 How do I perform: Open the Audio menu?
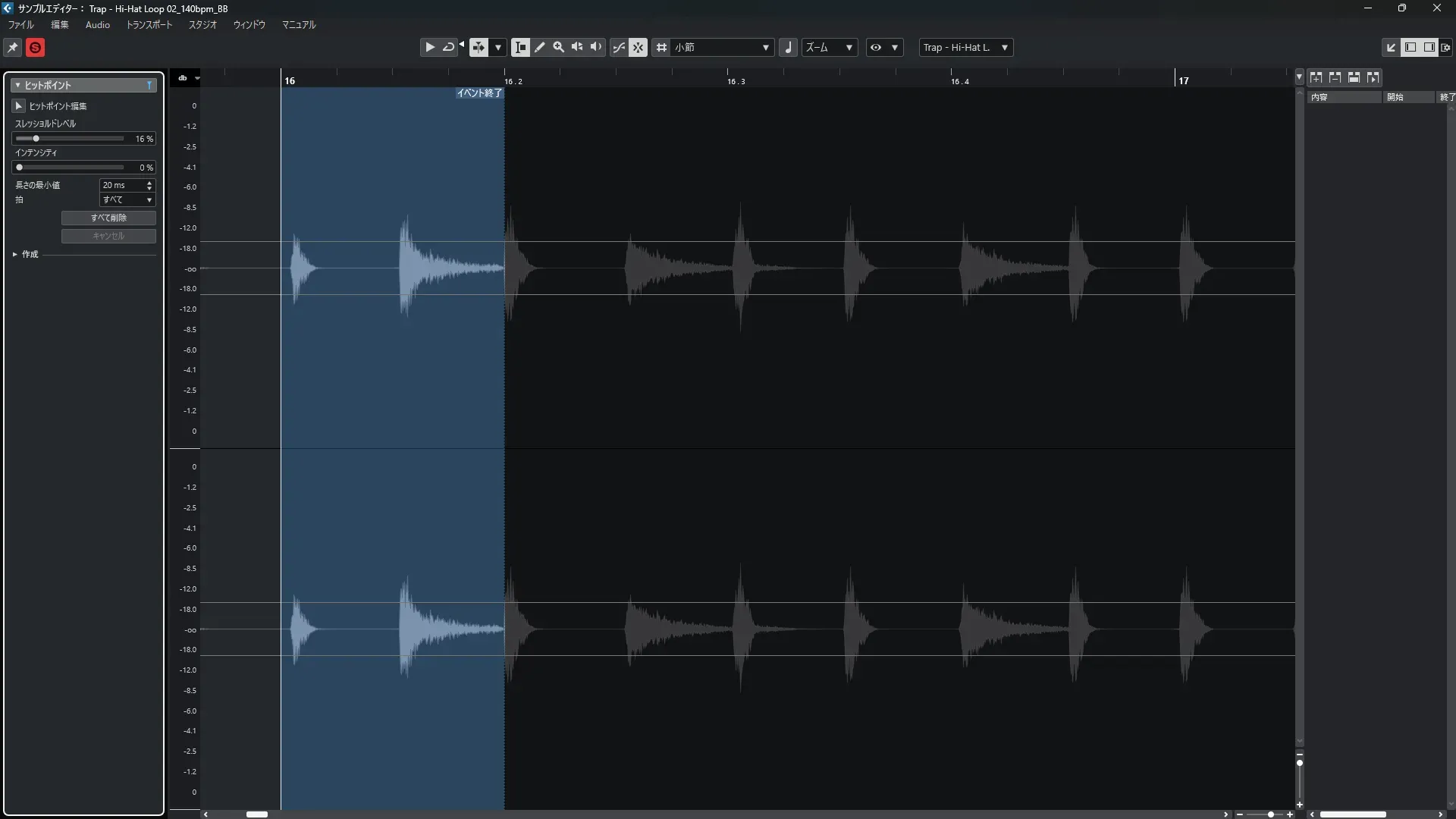(x=97, y=25)
